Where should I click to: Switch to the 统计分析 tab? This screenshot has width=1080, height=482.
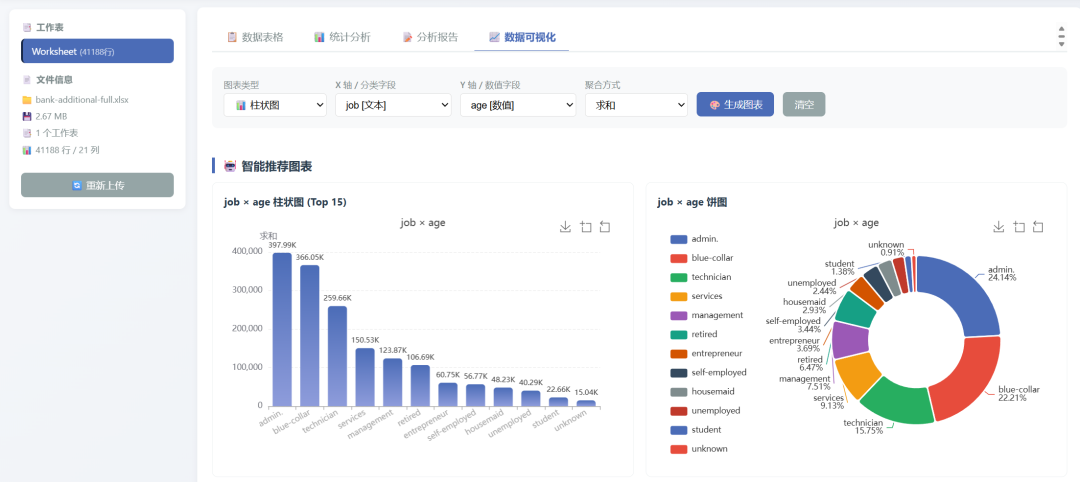coord(342,37)
